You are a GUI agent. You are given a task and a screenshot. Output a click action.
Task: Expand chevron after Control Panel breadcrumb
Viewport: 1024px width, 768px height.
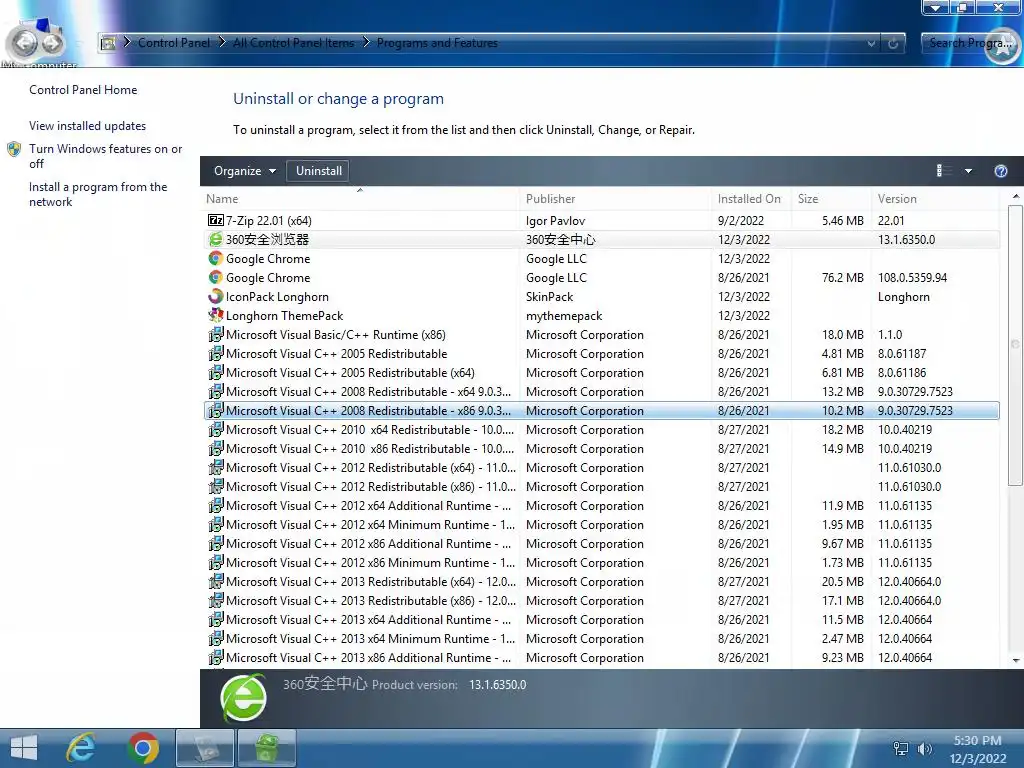pos(222,42)
